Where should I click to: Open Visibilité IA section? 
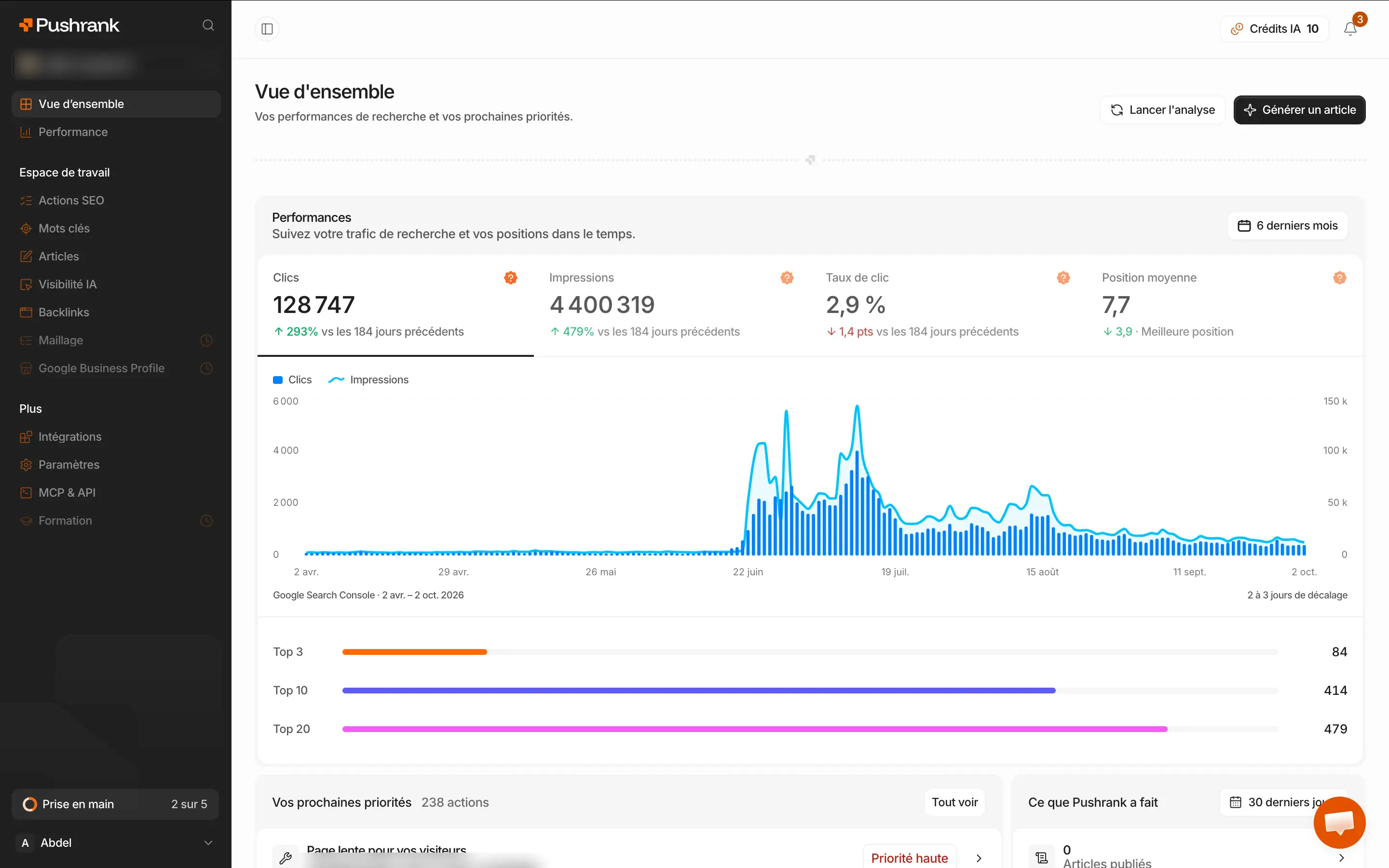coord(116,284)
